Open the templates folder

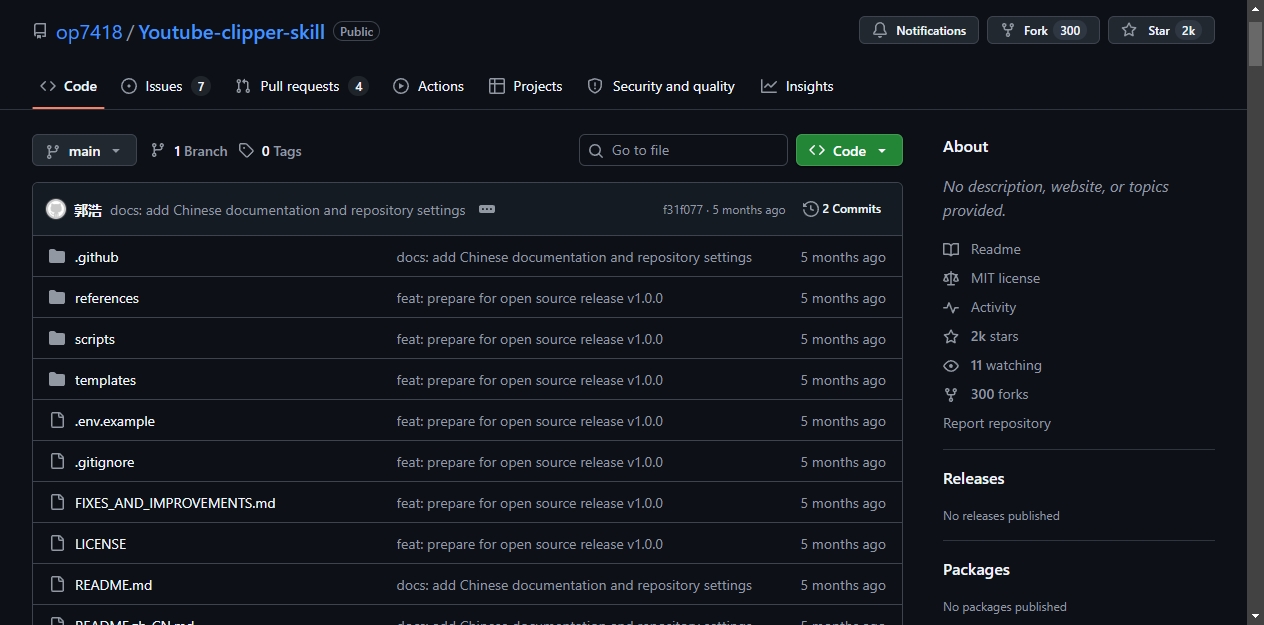(x=105, y=380)
